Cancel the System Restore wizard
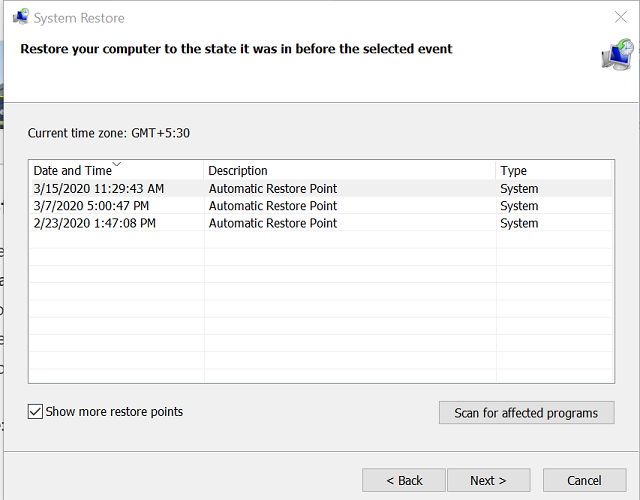This screenshot has height=500, width=640. click(x=584, y=481)
